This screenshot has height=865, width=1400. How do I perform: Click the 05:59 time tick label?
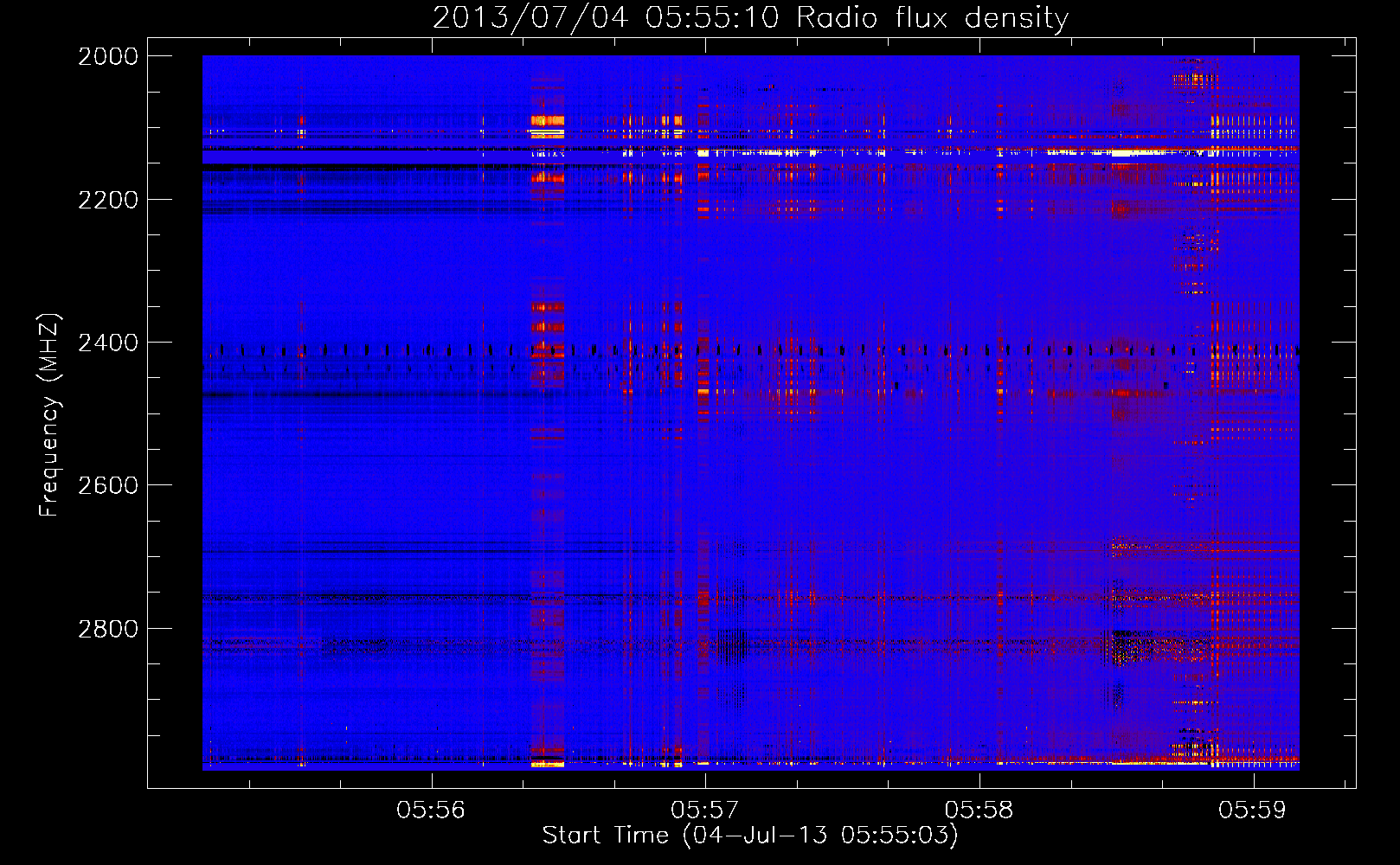coord(1253,810)
